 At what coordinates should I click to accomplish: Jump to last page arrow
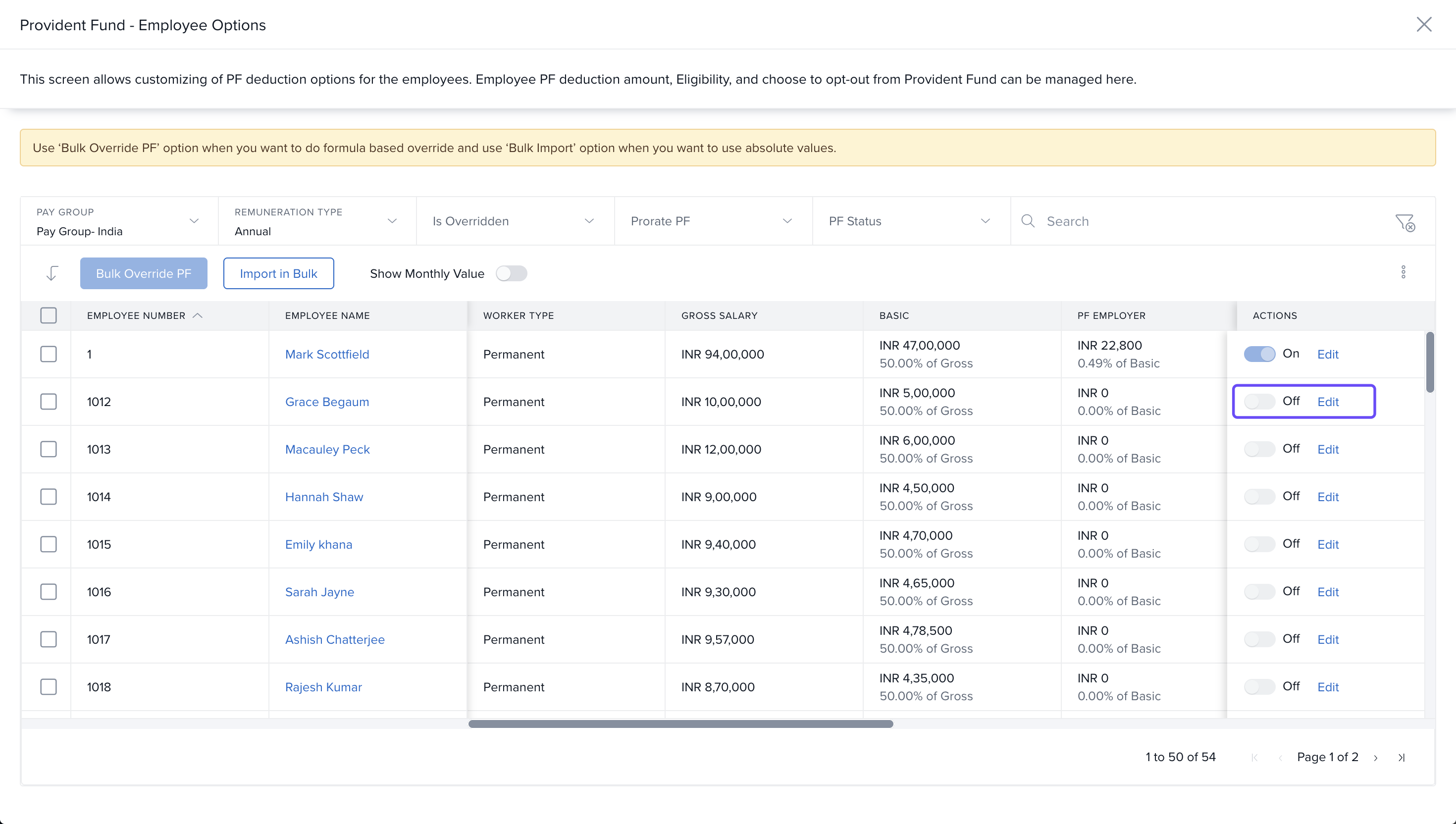(1401, 758)
